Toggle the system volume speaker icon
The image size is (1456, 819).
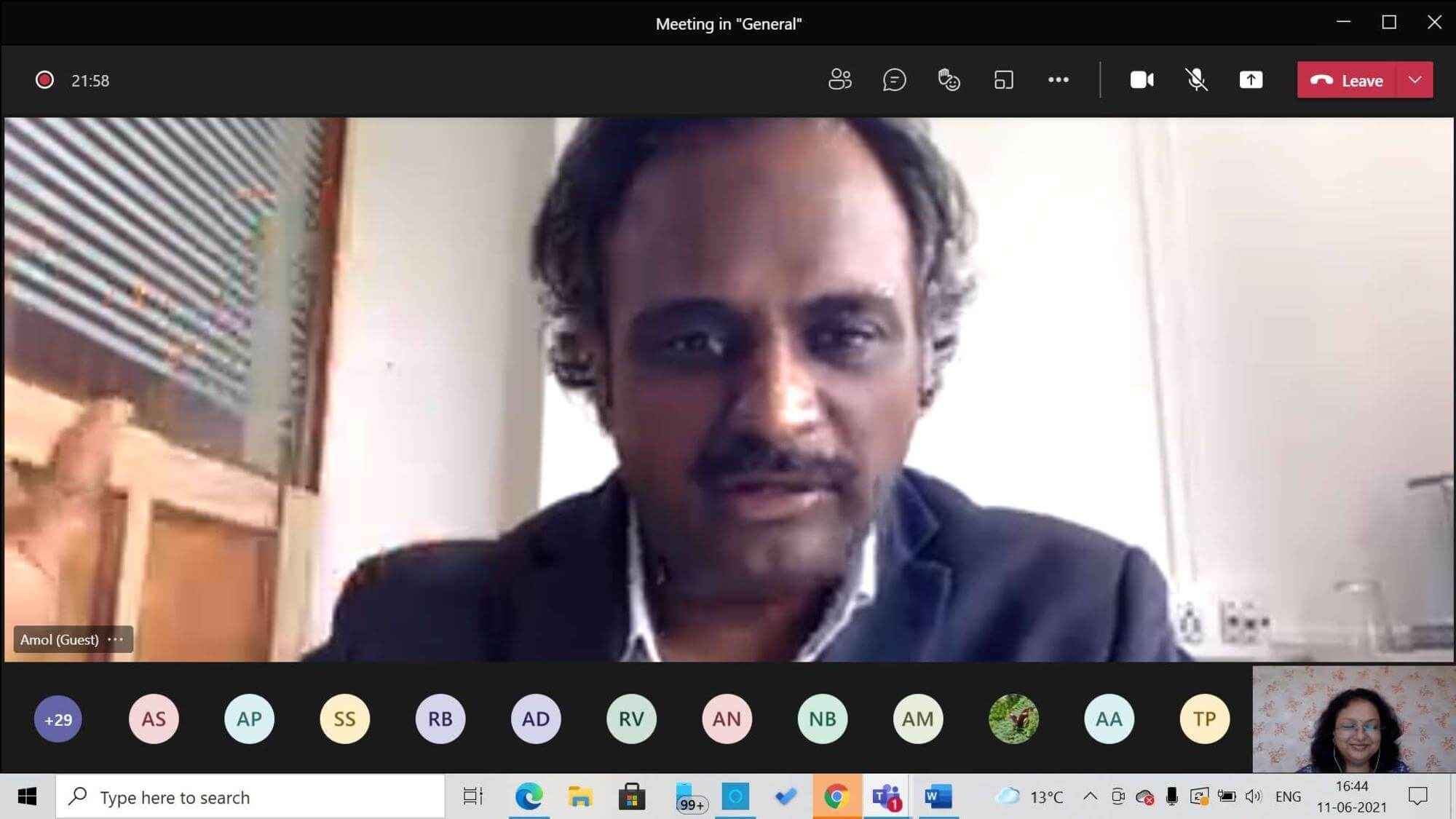point(1252,796)
